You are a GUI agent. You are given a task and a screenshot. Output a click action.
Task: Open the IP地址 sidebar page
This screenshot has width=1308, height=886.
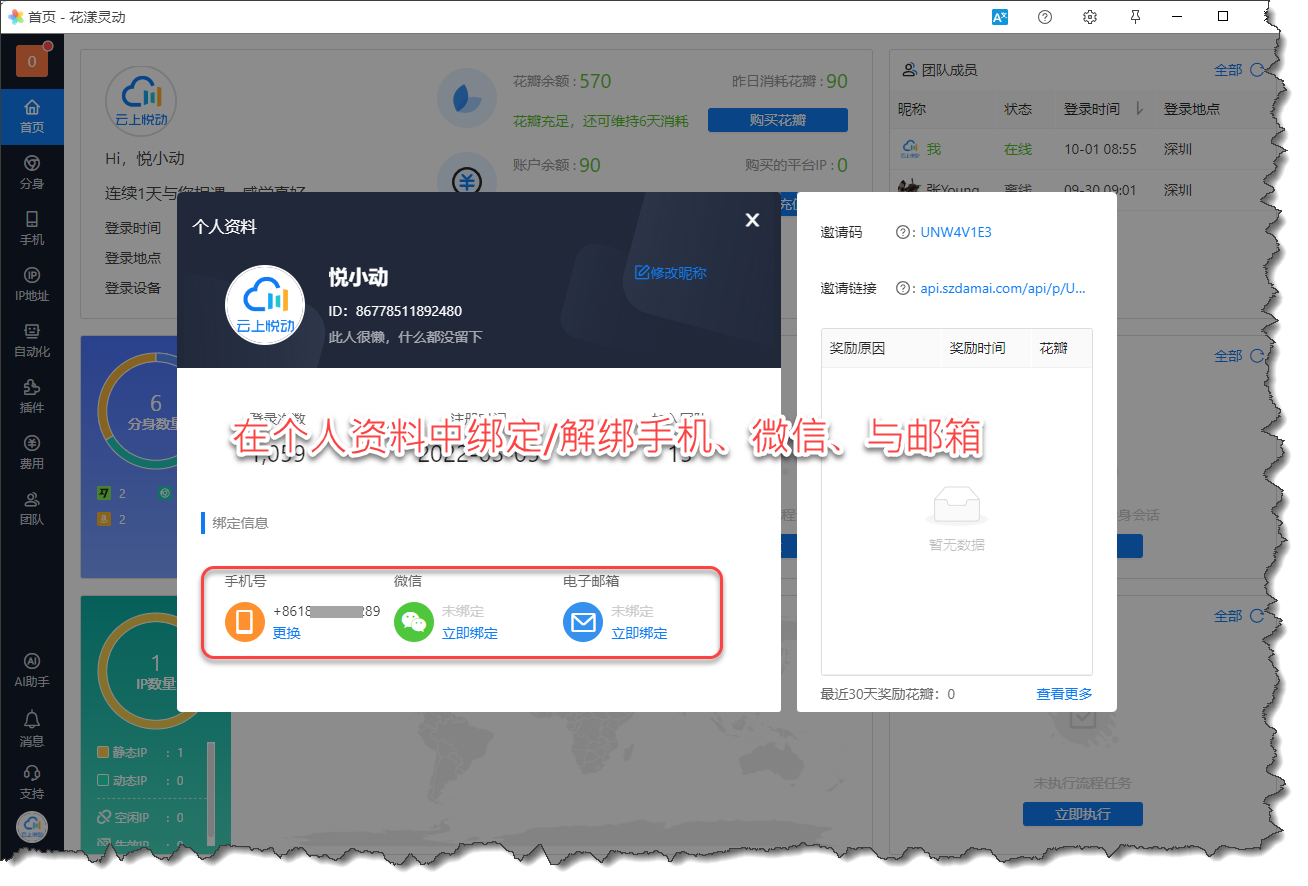(32, 283)
